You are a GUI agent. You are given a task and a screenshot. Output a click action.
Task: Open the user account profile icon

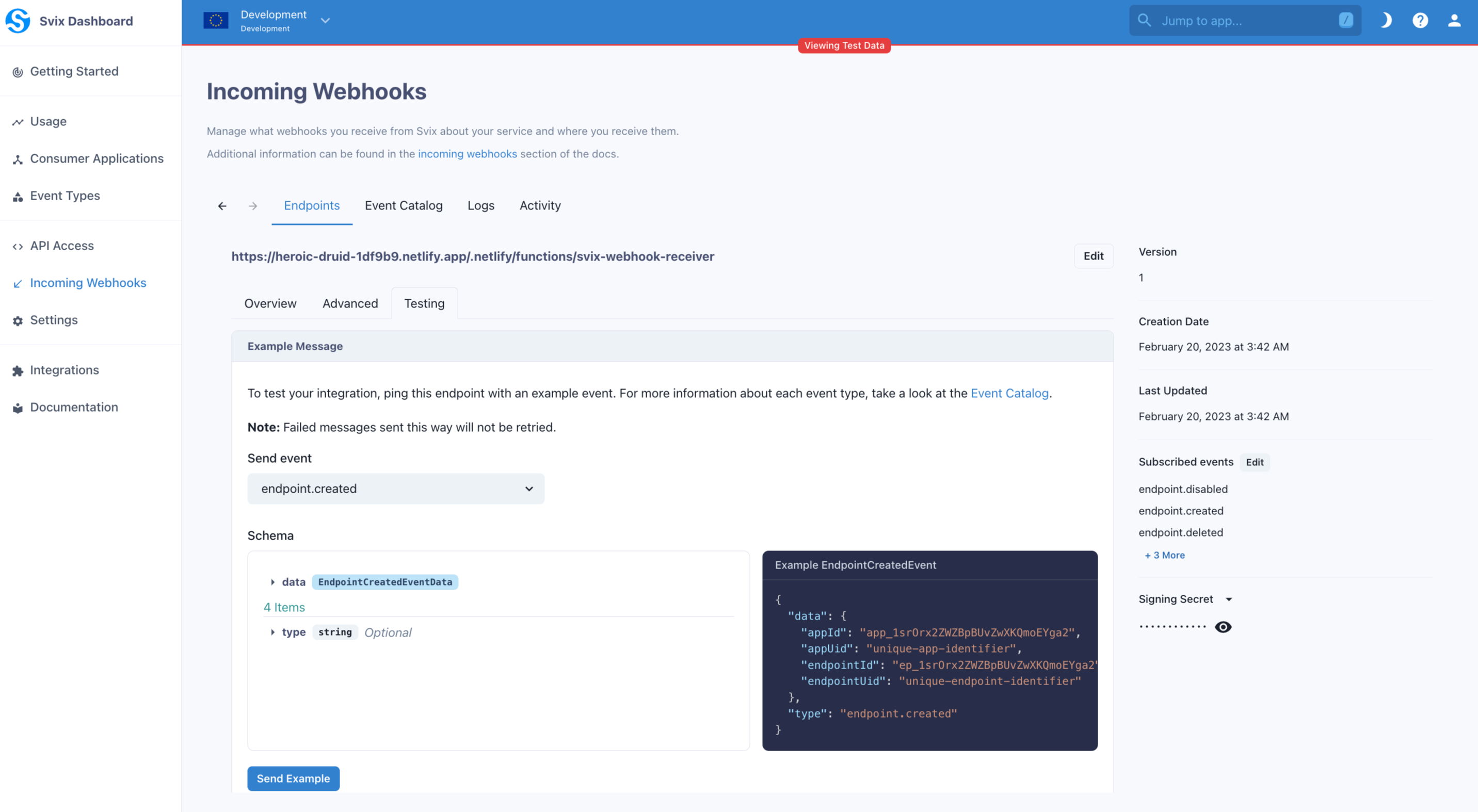pyautogui.click(x=1454, y=21)
